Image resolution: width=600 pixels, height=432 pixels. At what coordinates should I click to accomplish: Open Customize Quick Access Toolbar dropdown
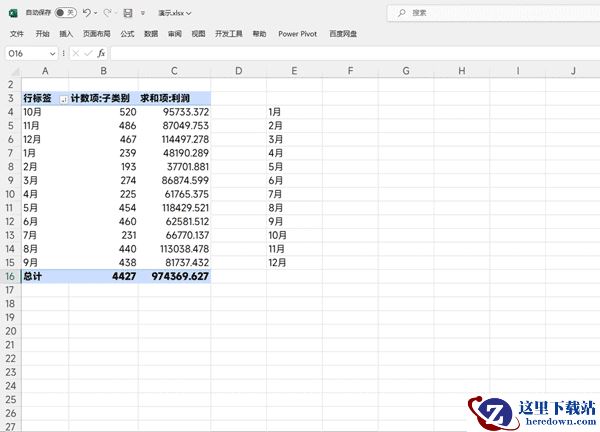point(142,13)
